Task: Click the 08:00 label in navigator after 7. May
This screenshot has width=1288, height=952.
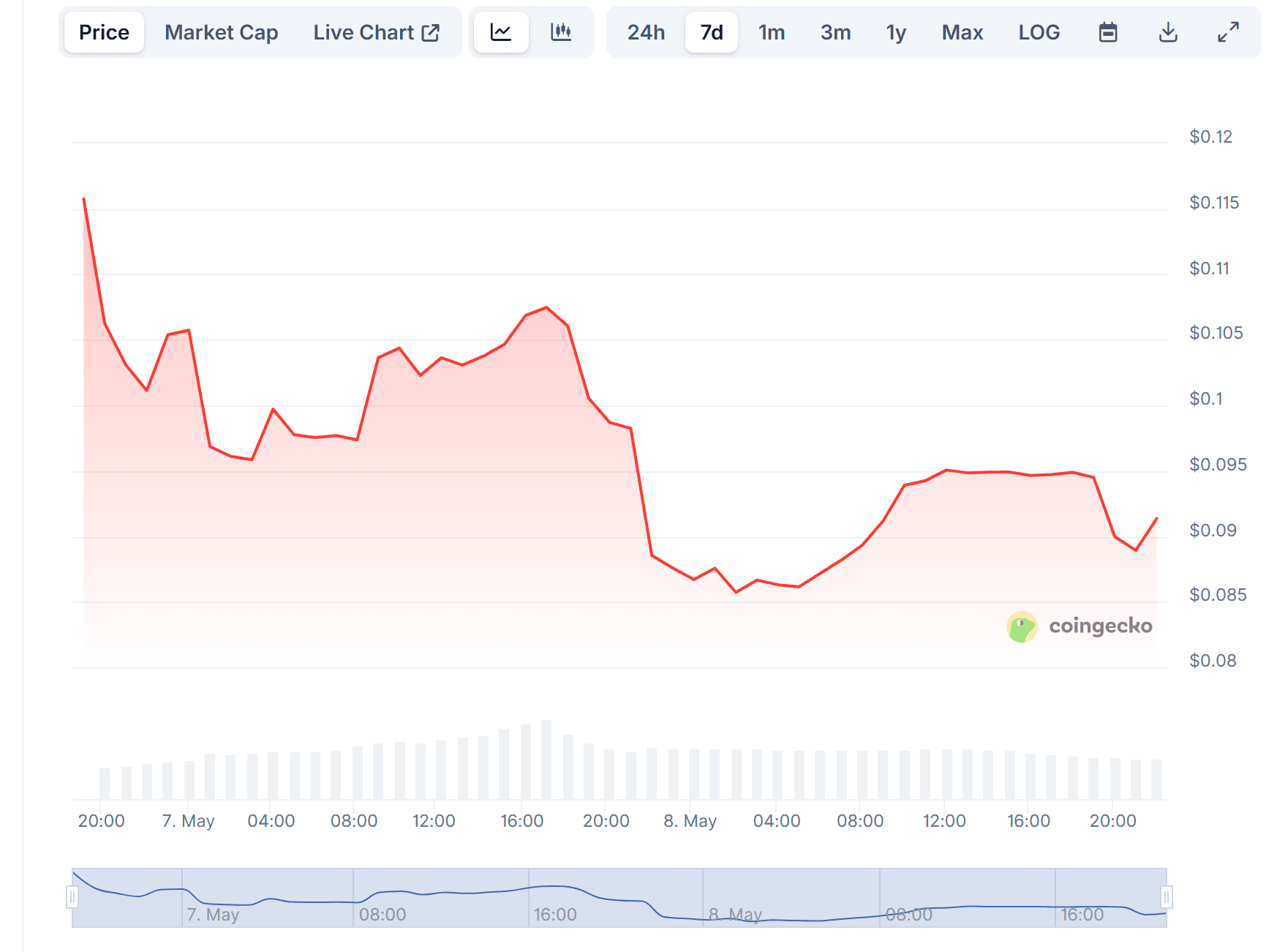Action: click(x=383, y=915)
